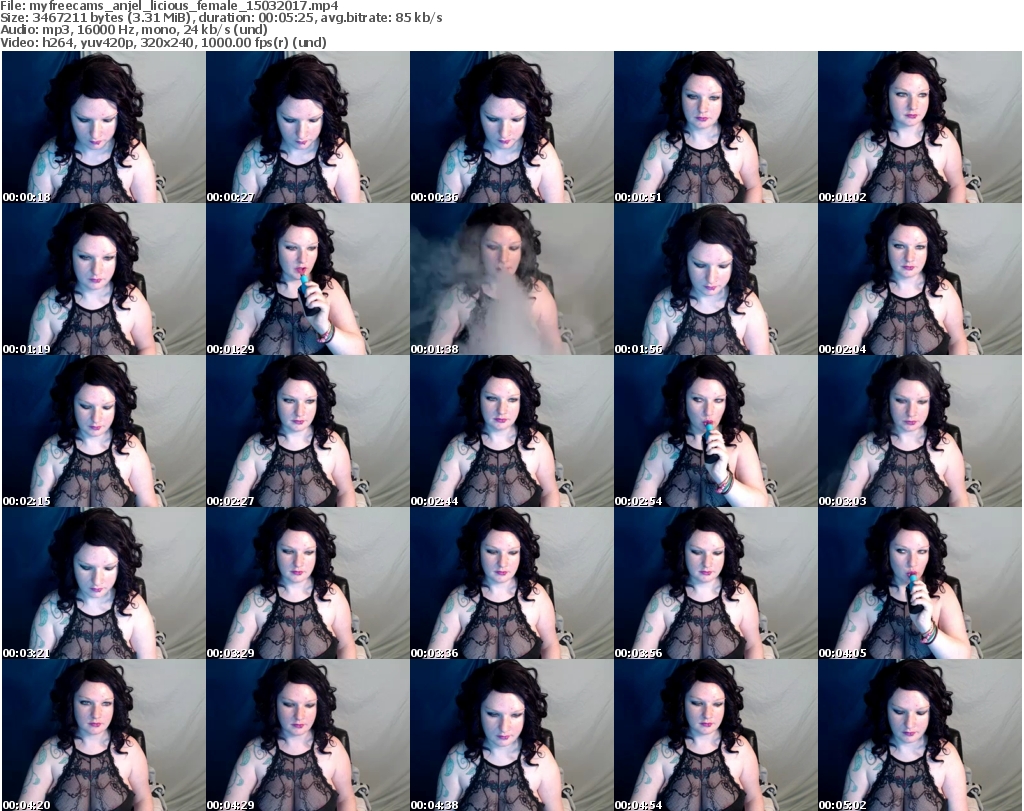Click the Size and duration info line
The image size is (1024, 811).
[221, 18]
